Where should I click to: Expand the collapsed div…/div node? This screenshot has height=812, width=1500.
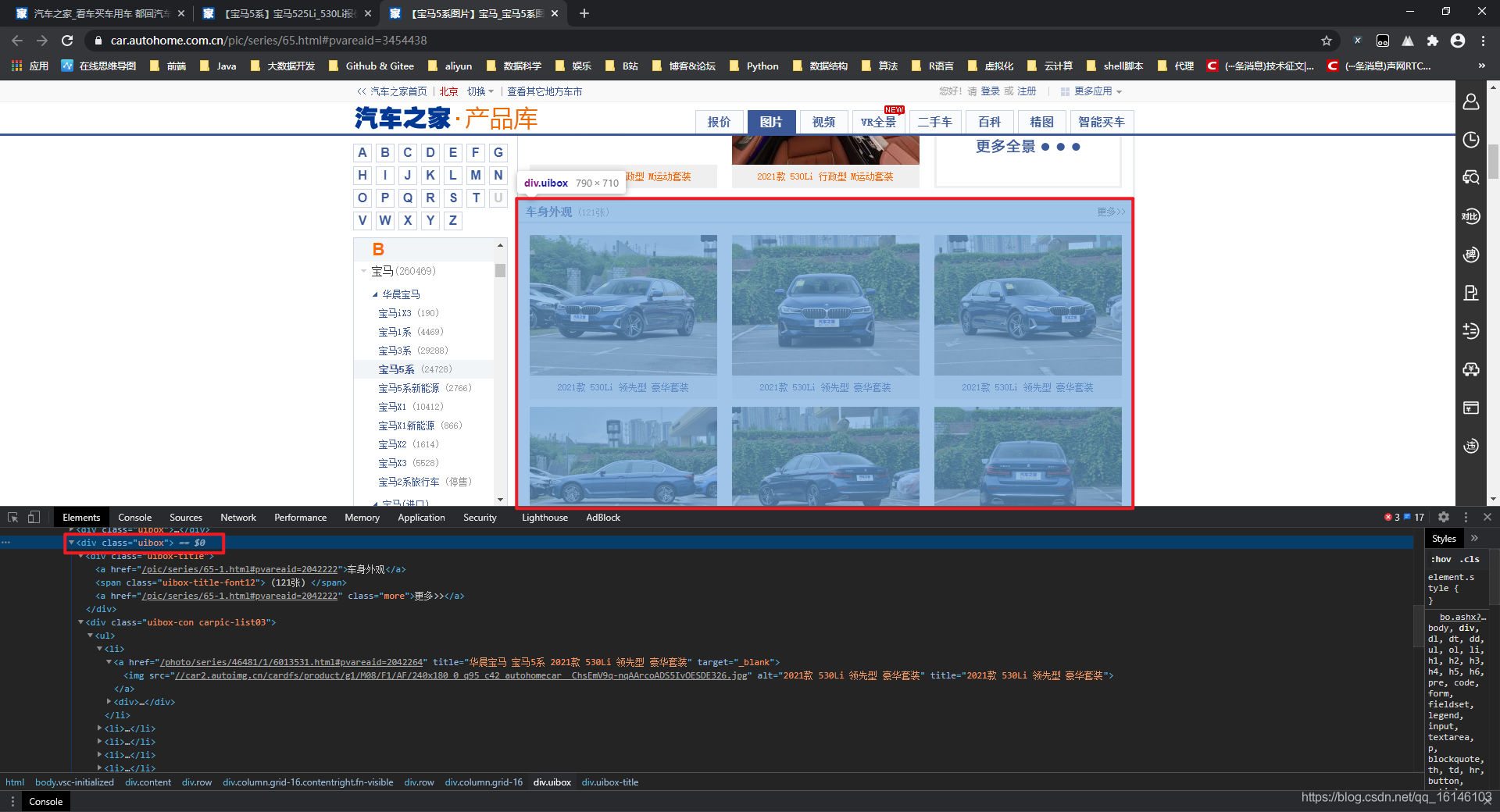coord(109,702)
